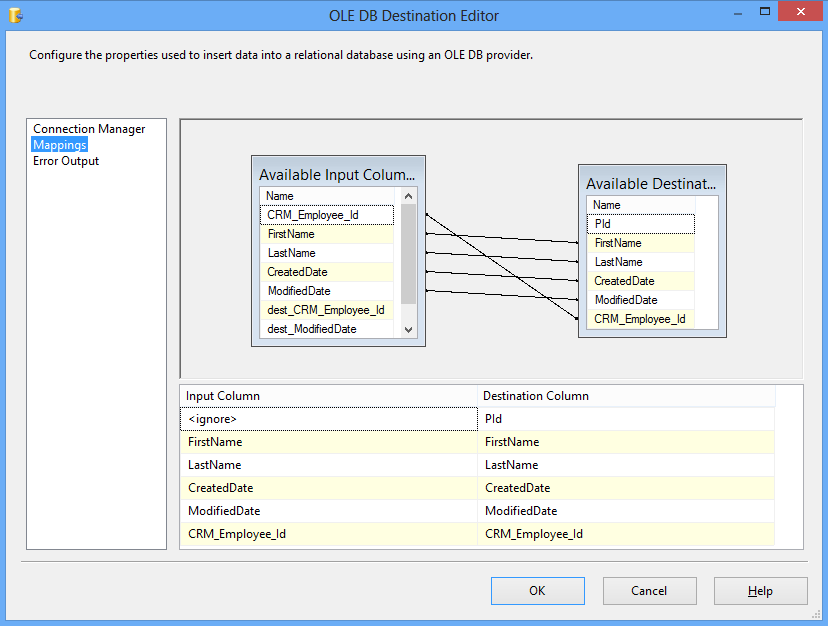Screen dimensions: 828x626
Task: Select CRM_Employee_Id in Available Input Columns
Action: 327,215
